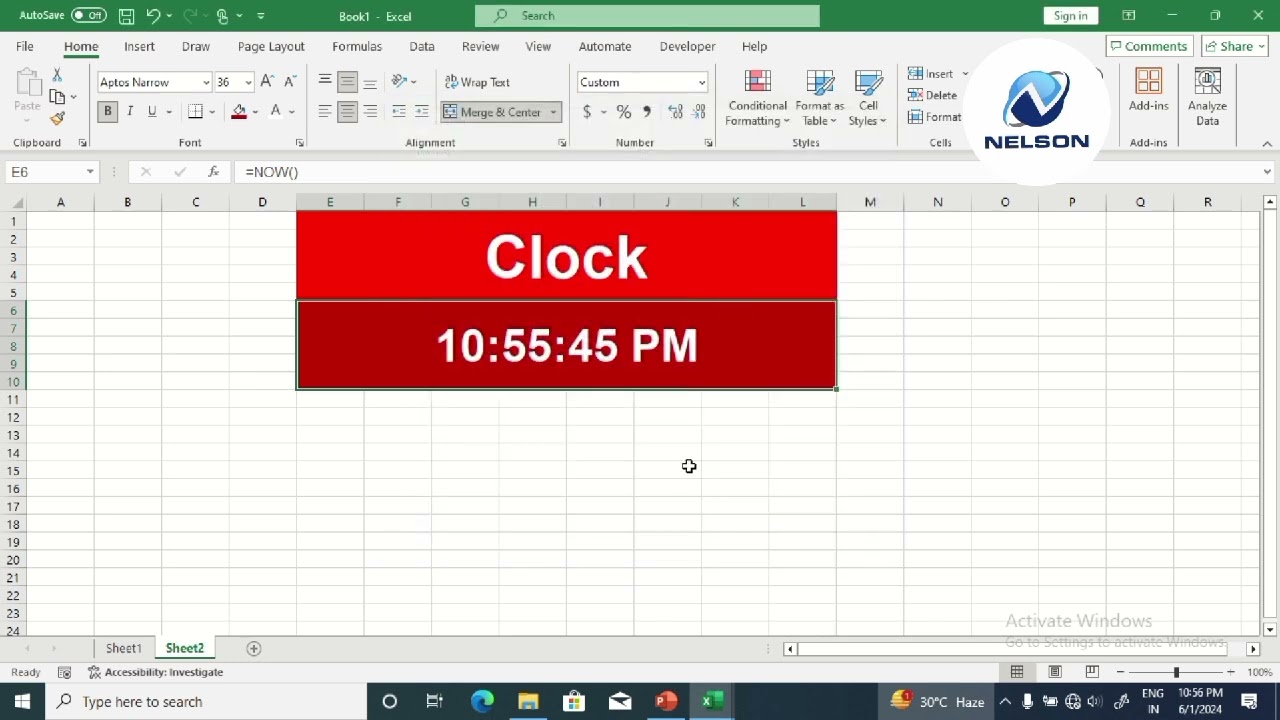Click the Sign in button
This screenshot has width=1280, height=720.
coord(1070,15)
